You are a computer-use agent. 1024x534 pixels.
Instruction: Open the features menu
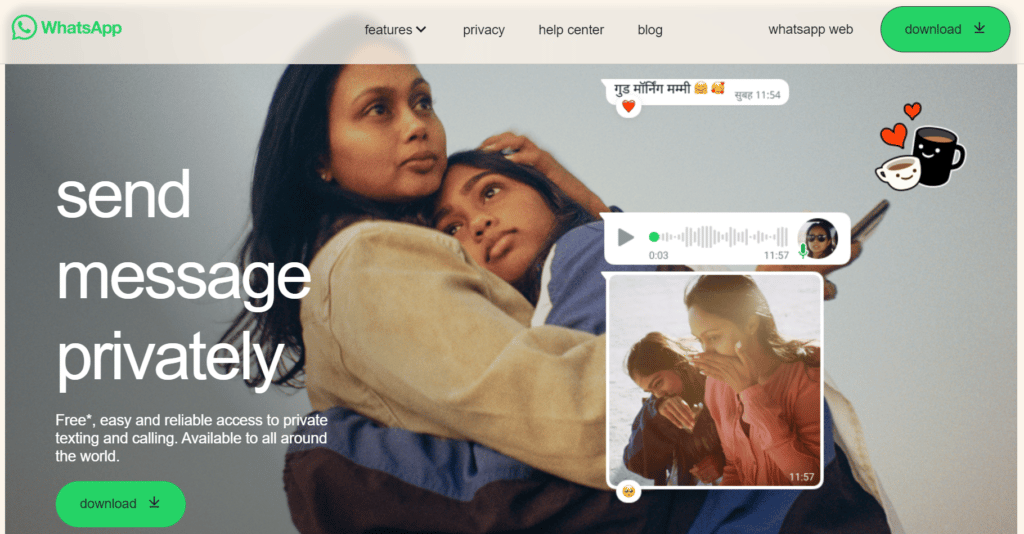[395, 29]
